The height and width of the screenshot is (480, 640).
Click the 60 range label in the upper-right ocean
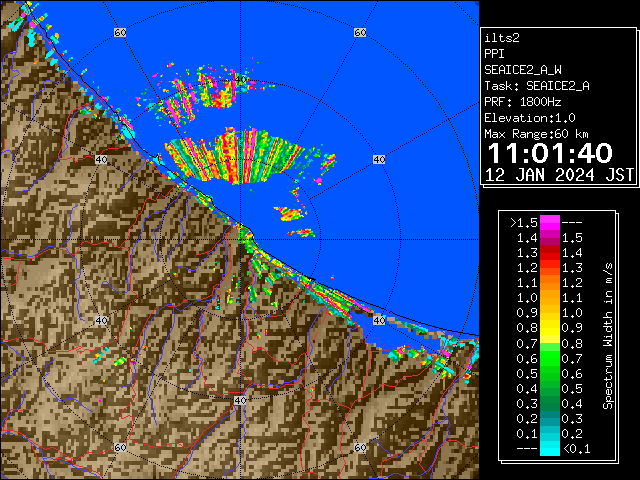[360, 32]
